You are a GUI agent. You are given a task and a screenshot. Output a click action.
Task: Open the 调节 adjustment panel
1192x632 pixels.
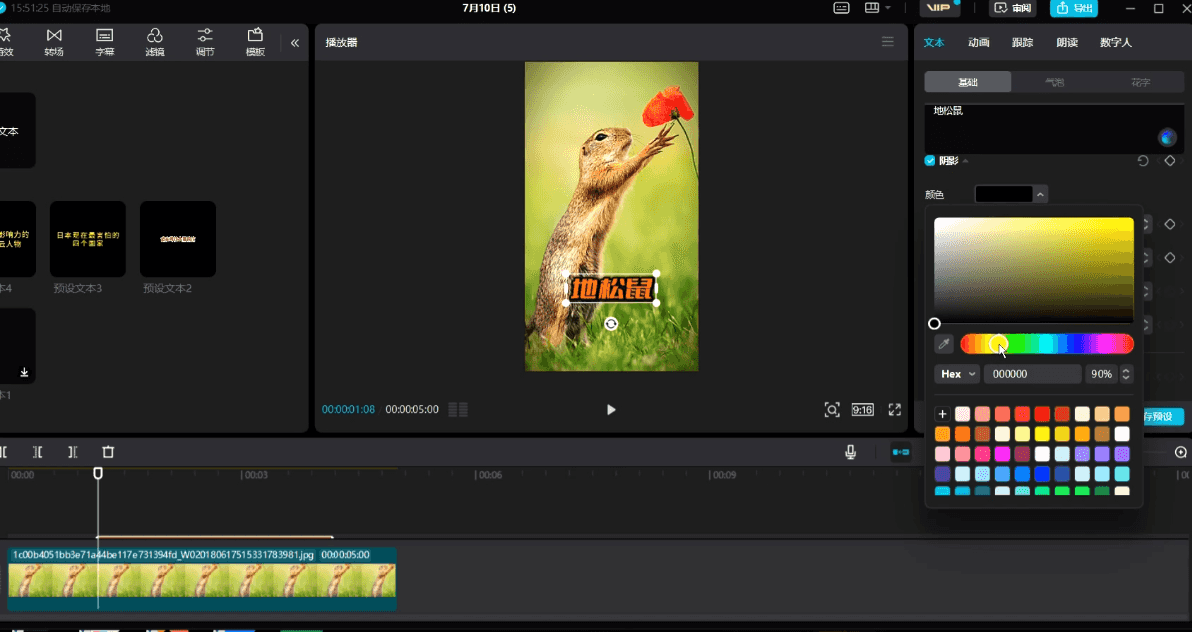pyautogui.click(x=204, y=43)
